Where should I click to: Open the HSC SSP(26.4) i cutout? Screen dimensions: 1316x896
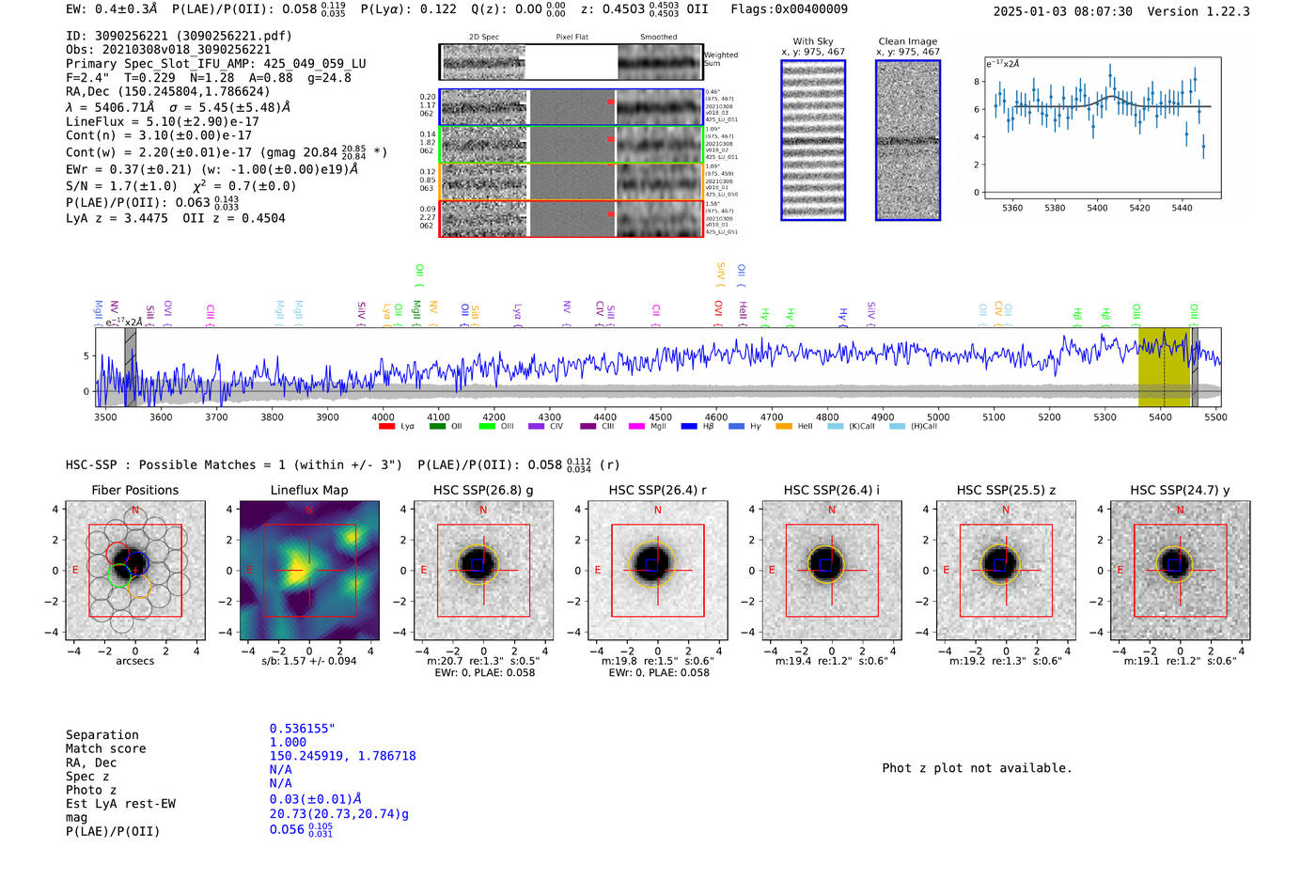click(832, 571)
